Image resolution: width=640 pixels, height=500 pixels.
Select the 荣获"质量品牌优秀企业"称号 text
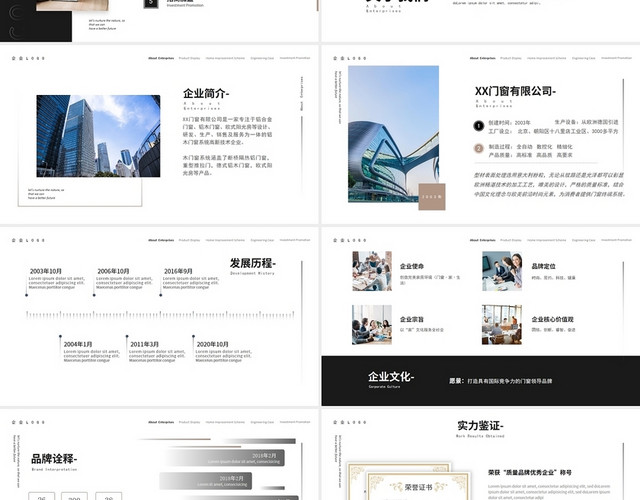(x=530, y=472)
